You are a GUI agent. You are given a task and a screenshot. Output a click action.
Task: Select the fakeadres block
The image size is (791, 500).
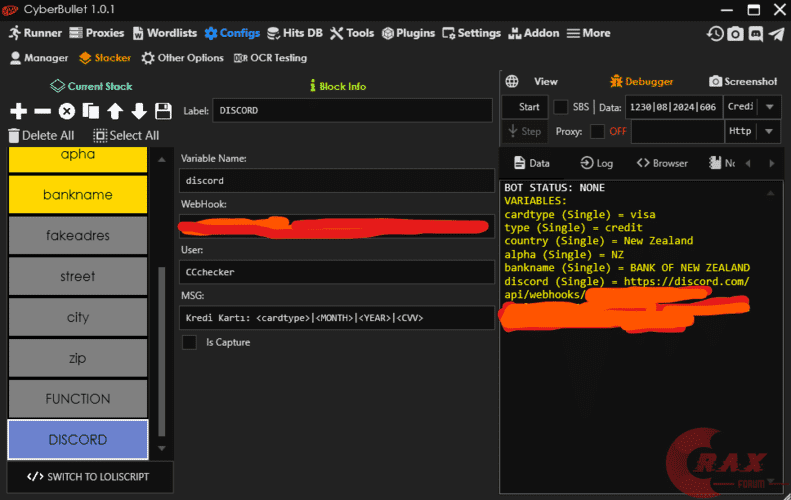(x=78, y=235)
